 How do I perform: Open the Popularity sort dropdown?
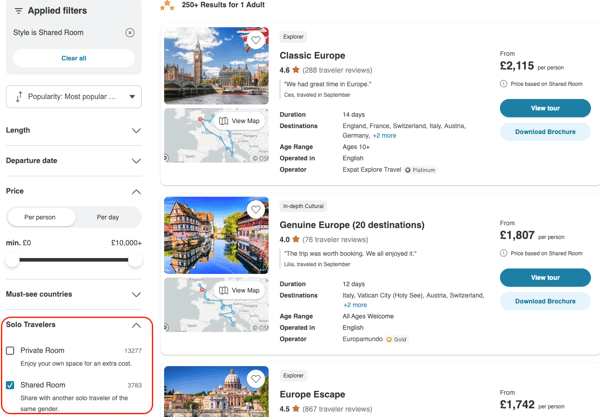pyautogui.click(x=74, y=97)
